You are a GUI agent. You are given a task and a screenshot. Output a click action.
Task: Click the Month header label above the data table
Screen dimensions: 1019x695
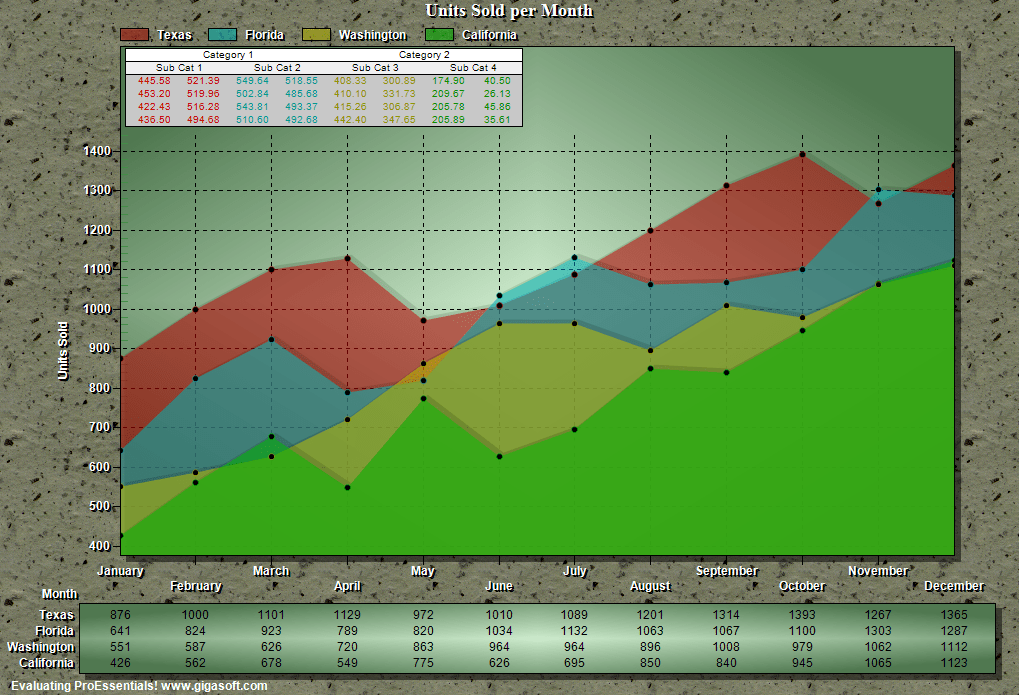point(59,594)
